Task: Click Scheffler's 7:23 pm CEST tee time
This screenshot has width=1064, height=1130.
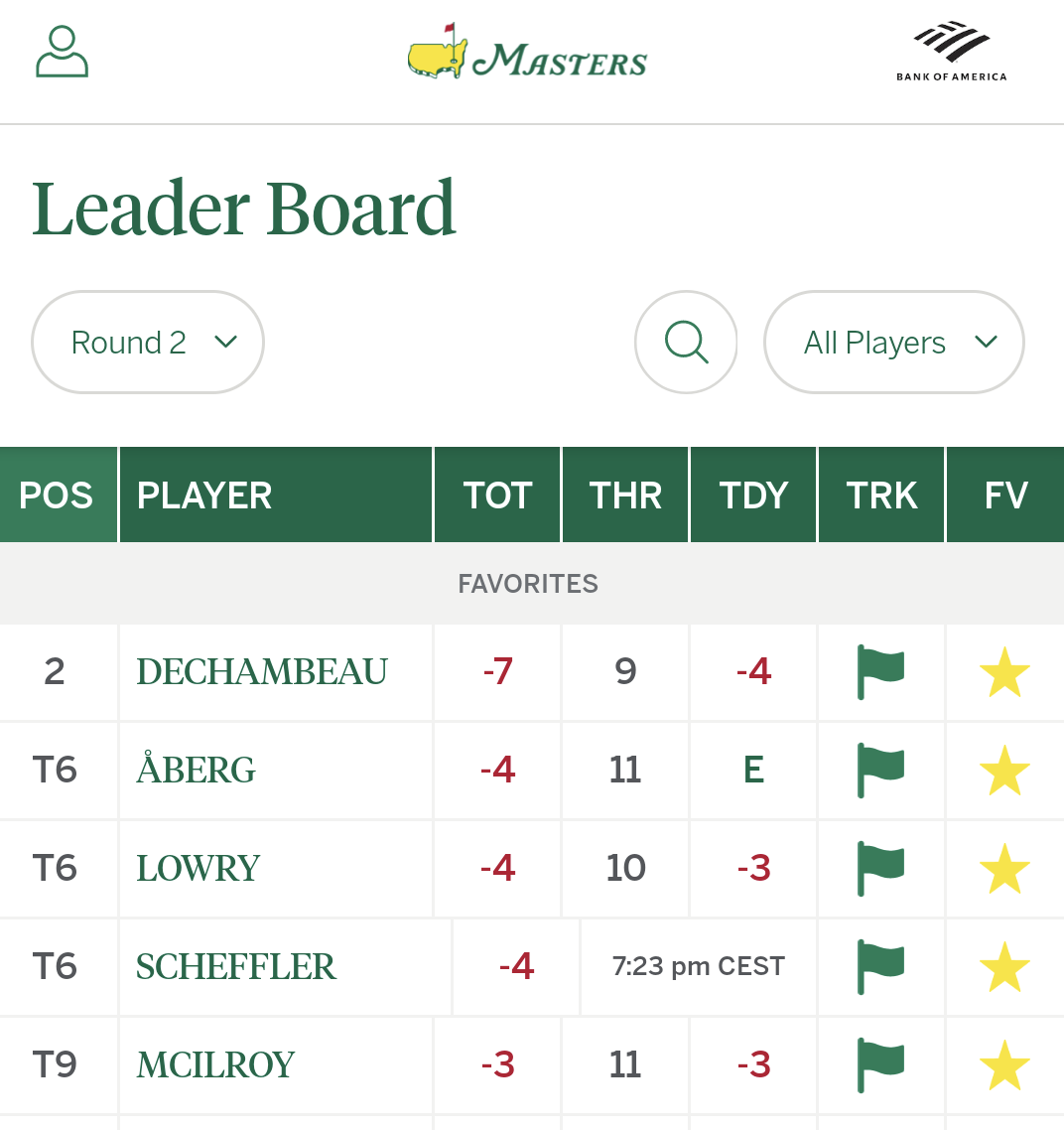Action: point(698,966)
